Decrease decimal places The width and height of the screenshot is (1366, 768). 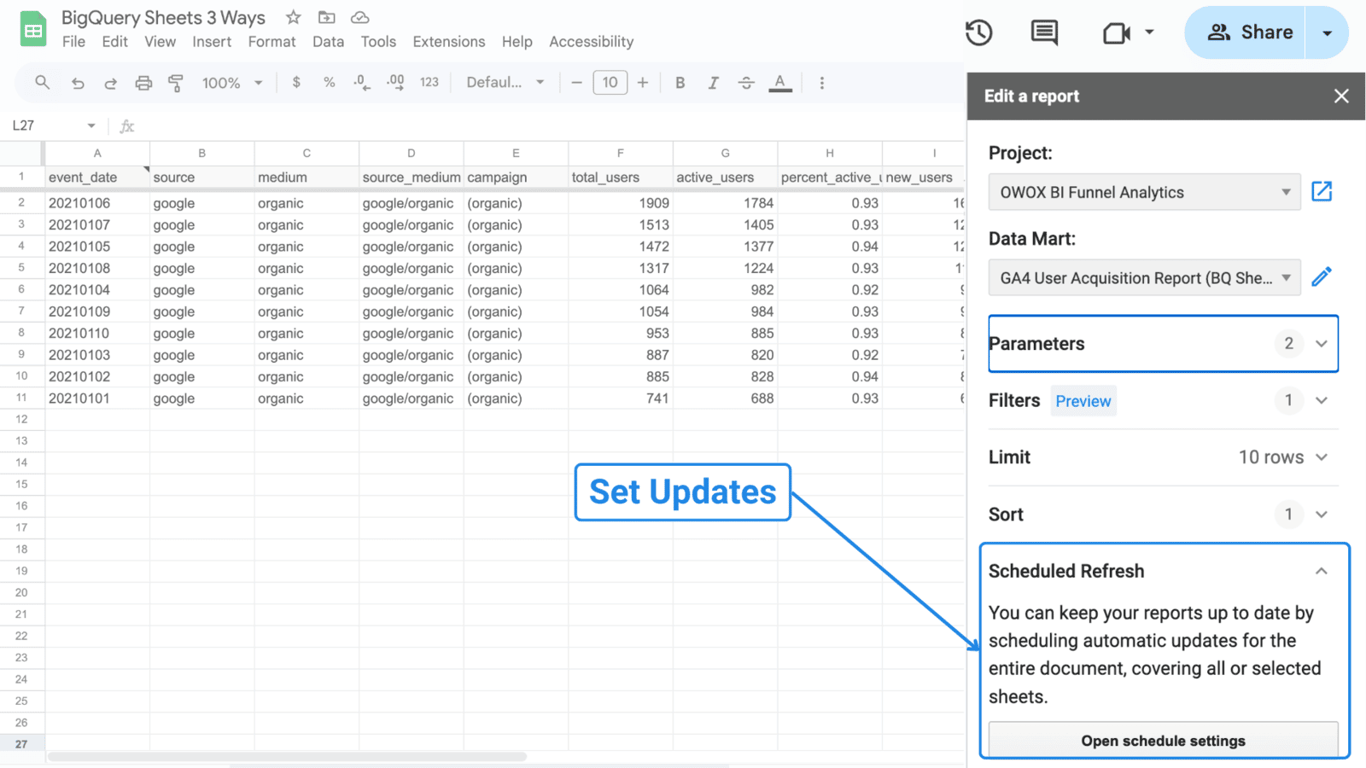[x=361, y=83]
